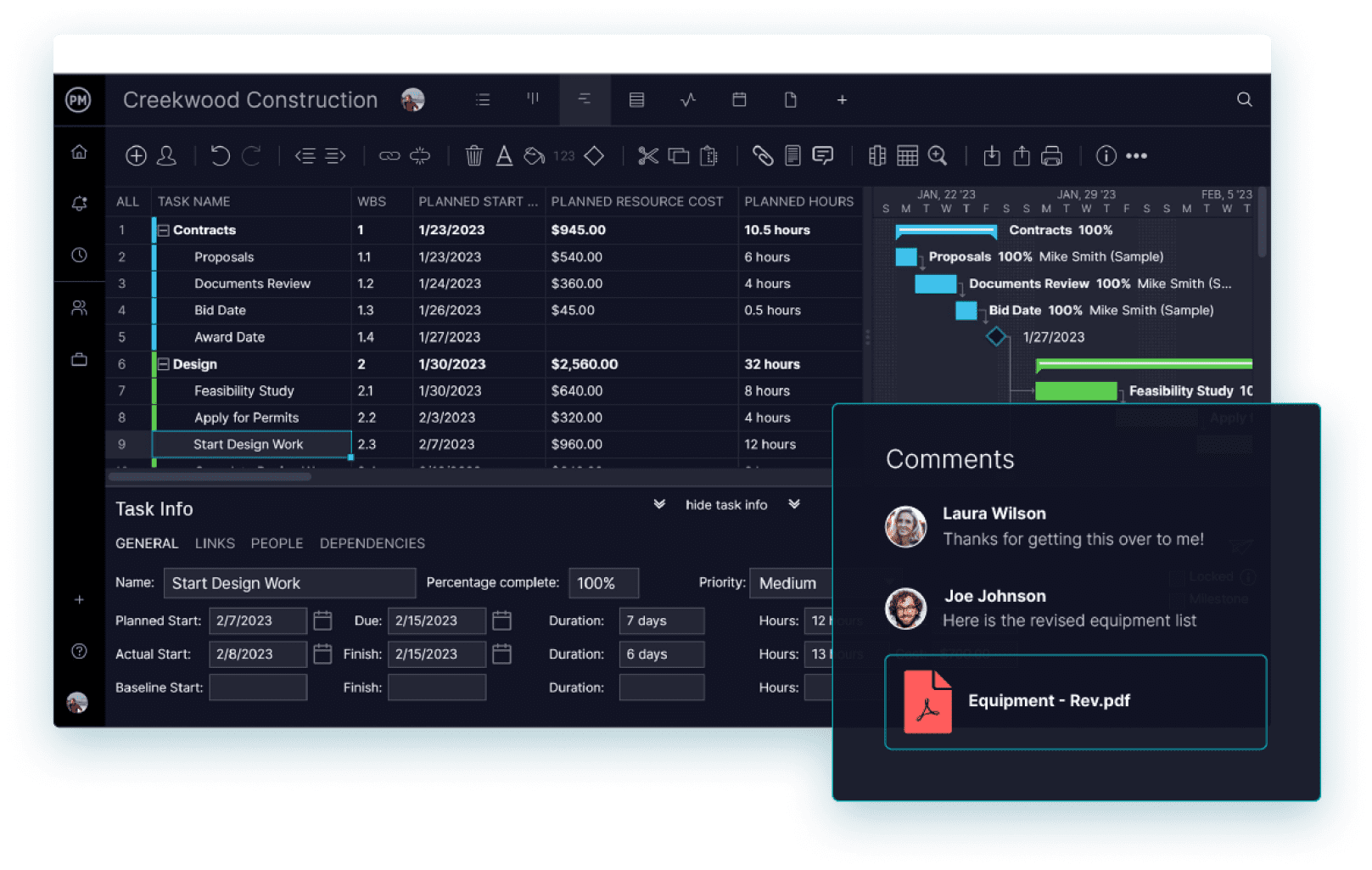Viewport: 1372px width, 870px height.
Task: Click the print icon
Action: click(1051, 155)
